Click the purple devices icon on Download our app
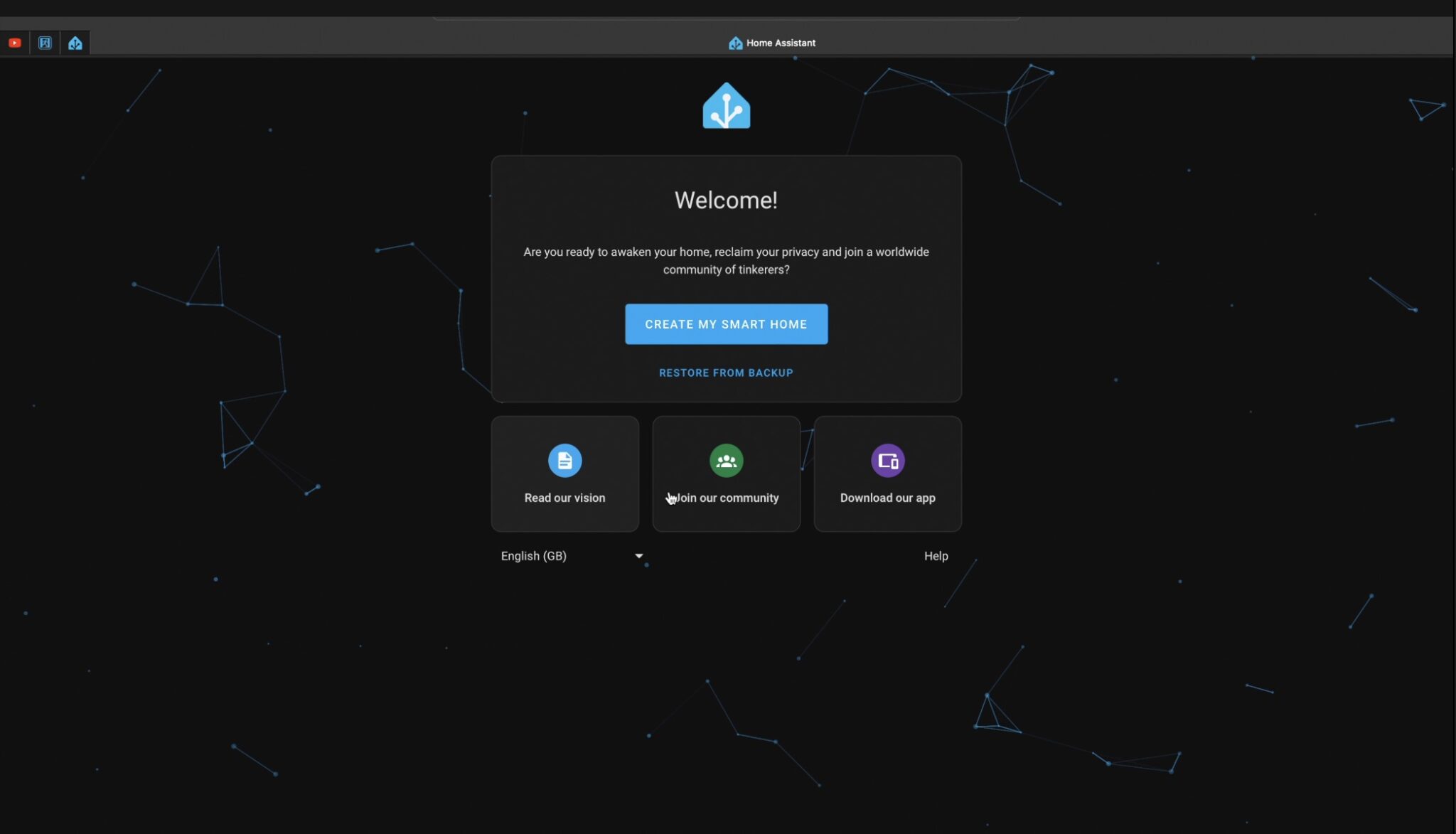The image size is (1456, 834). coord(887,460)
